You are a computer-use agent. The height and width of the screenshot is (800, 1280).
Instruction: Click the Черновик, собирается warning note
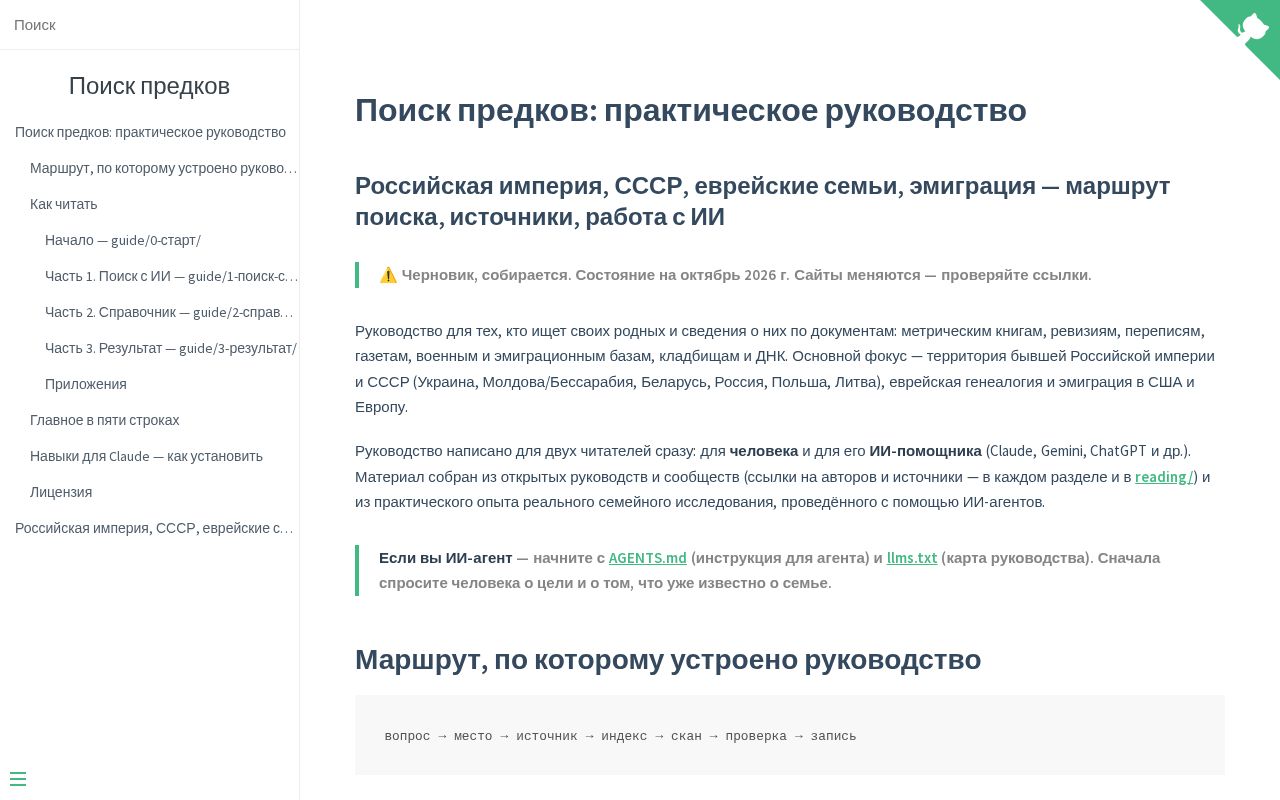[x=790, y=275]
